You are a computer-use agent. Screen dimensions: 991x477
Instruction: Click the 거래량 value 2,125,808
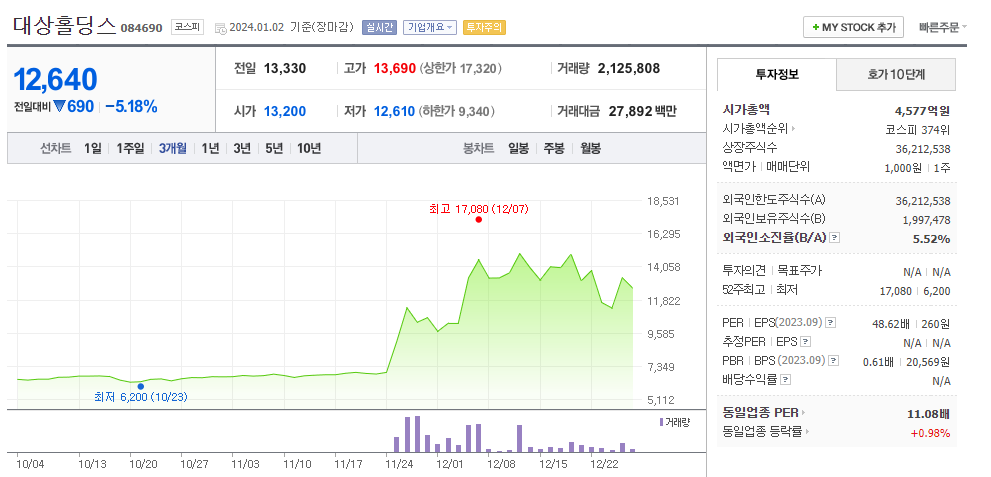click(628, 68)
